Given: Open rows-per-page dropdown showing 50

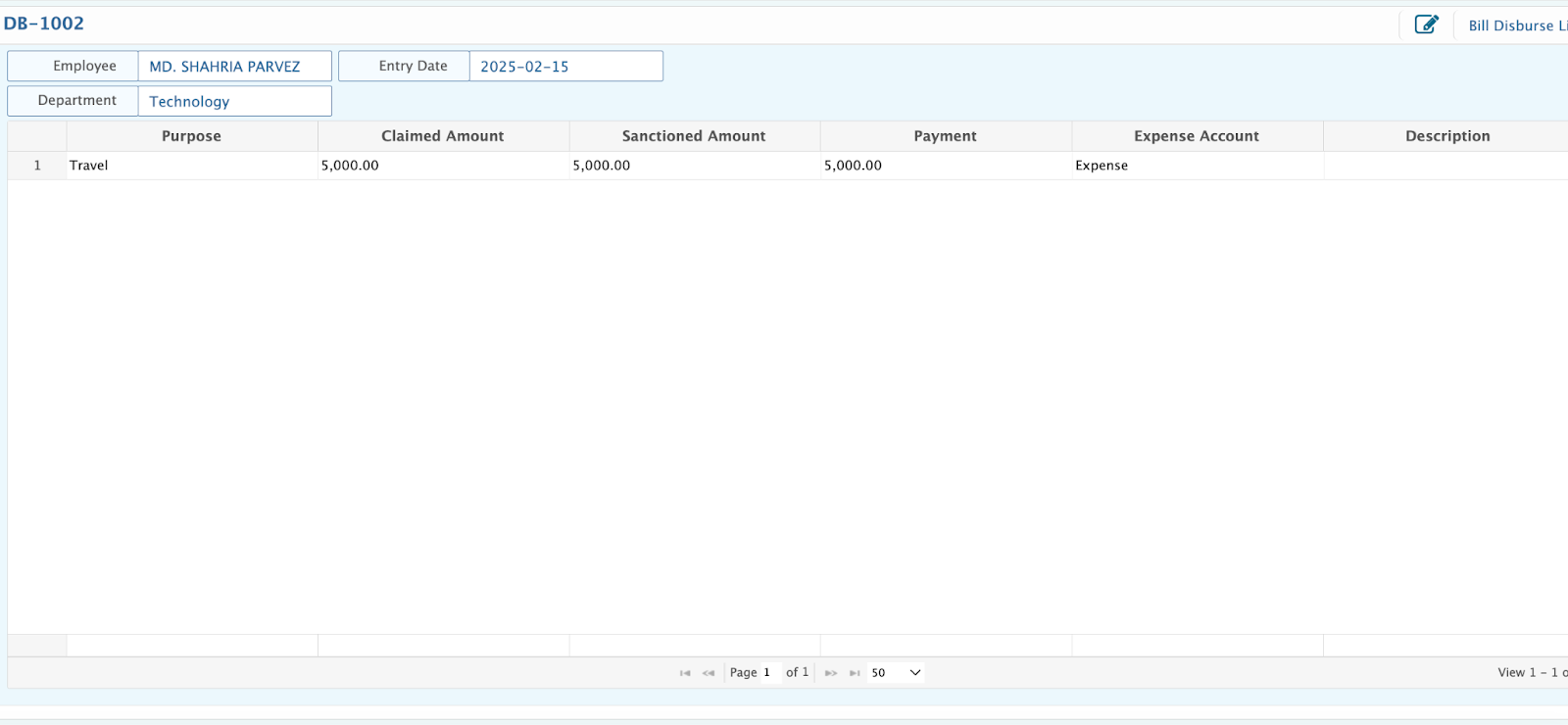Looking at the screenshot, I should point(896,673).
